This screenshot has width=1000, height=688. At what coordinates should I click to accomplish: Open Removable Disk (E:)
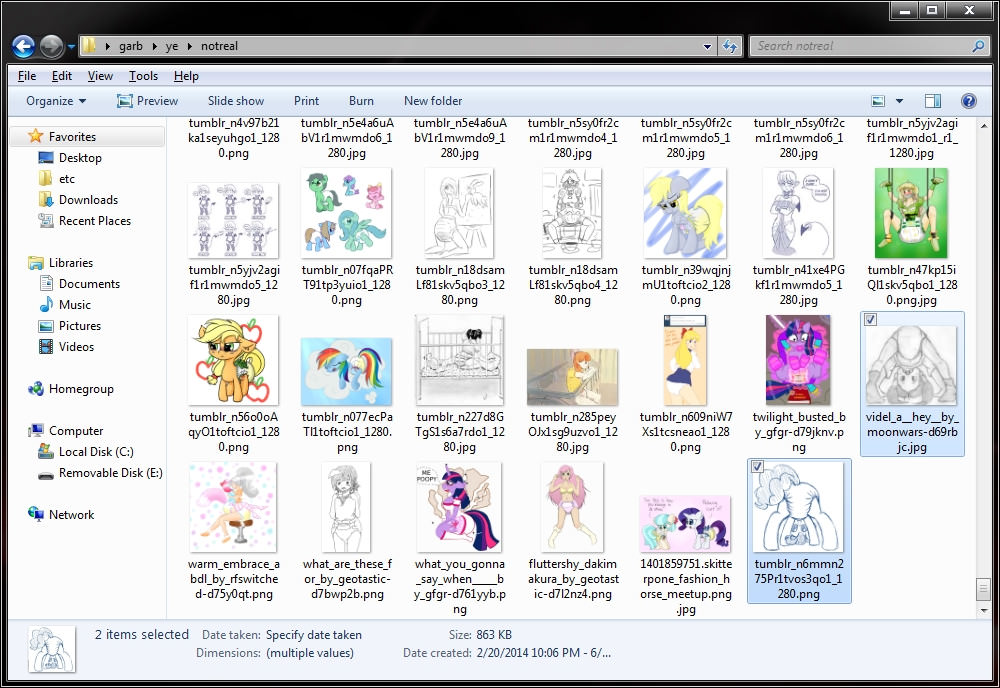110,473
